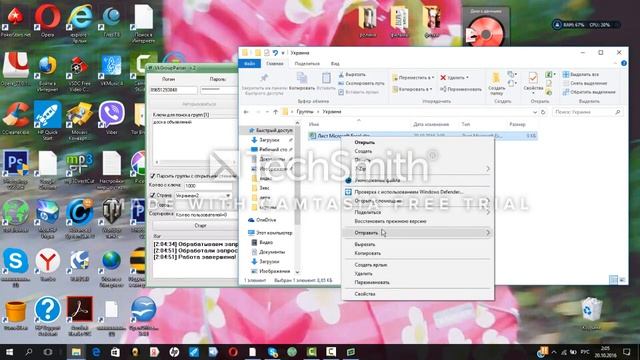This screenshot has height=360, width=640.
Task: Expand the Open with submenu arrow
Action: click(x=488, y=201)
